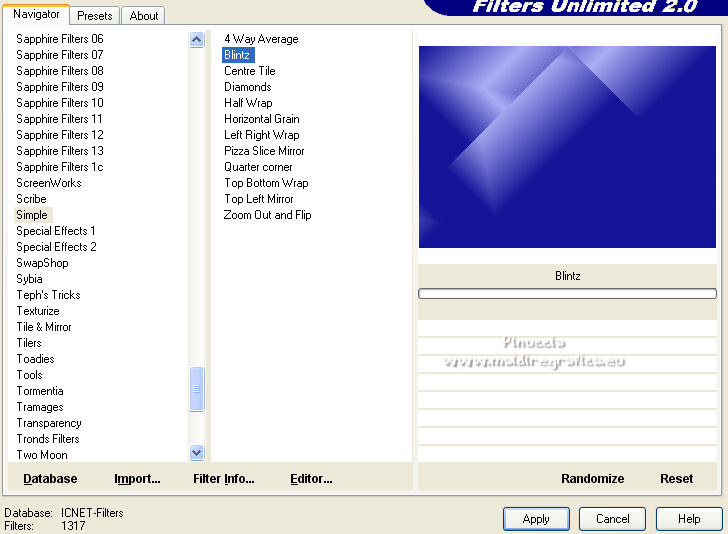Image resolution: width=728 pixels, height=534 pixels.
Task: Select Sapphire Filters 08 category
Action: coord(59,71)
